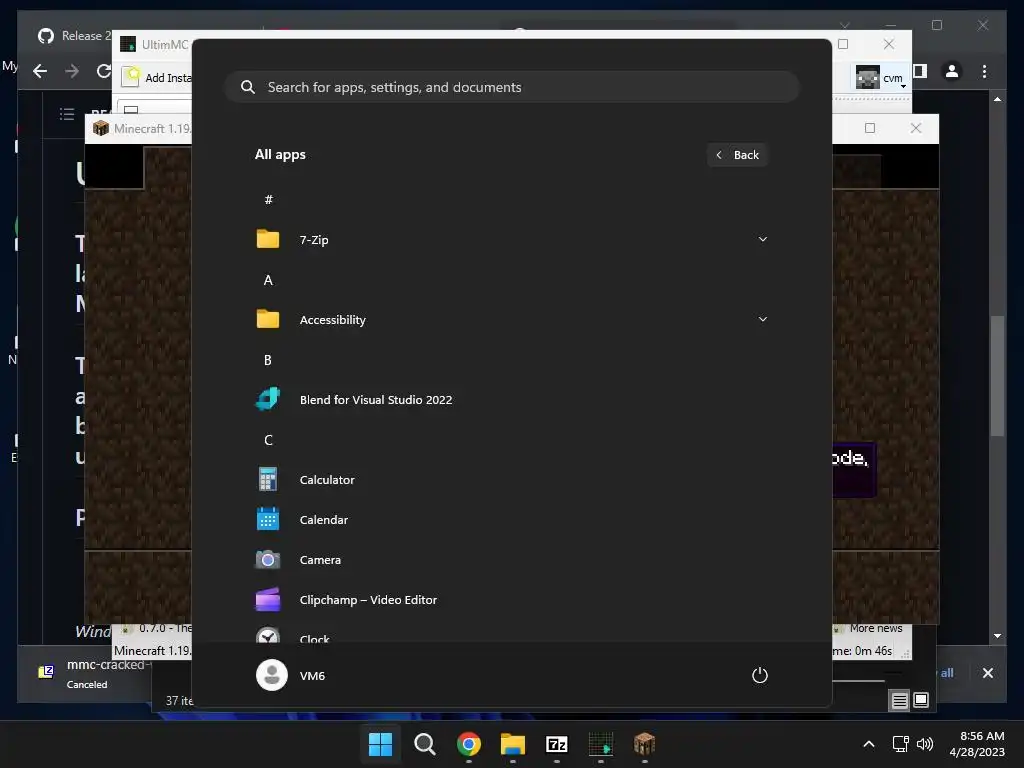Screen dimensions: 1024x768
Task: Open the GitHub table of contents icon
Action: (x=67, y=114)
